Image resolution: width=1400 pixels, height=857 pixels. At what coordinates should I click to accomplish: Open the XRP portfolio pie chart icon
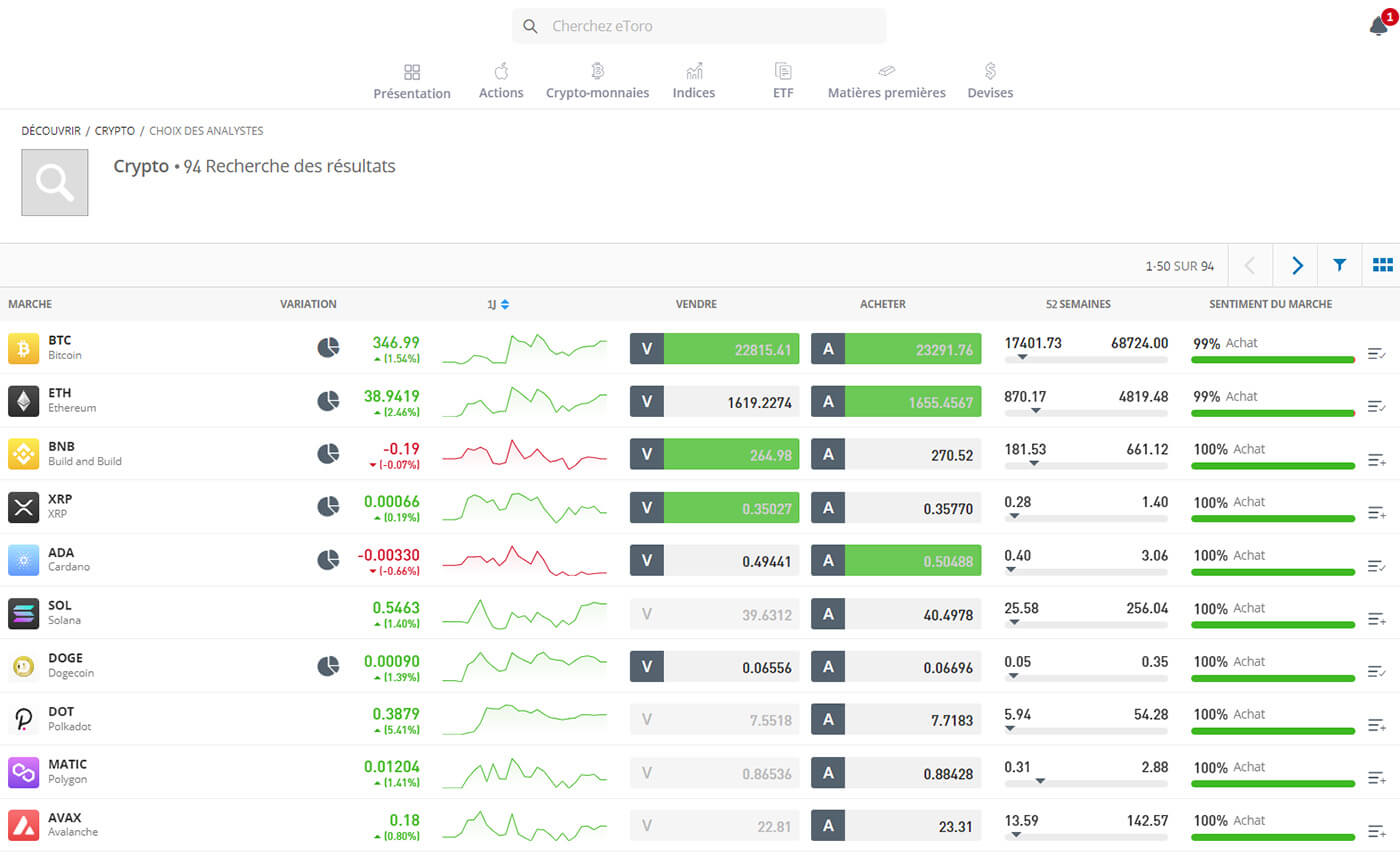328,507
